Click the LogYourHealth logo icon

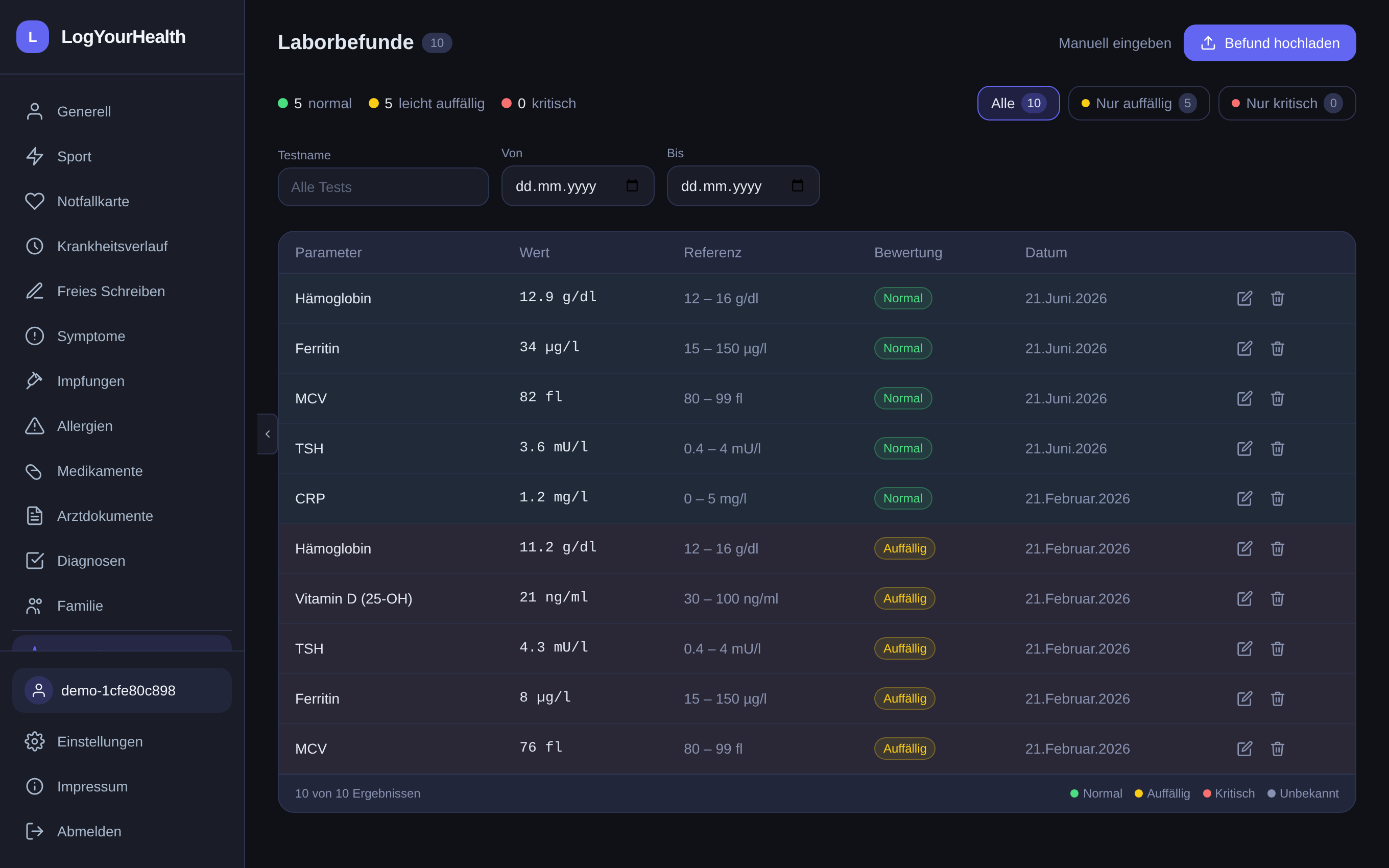33,37
